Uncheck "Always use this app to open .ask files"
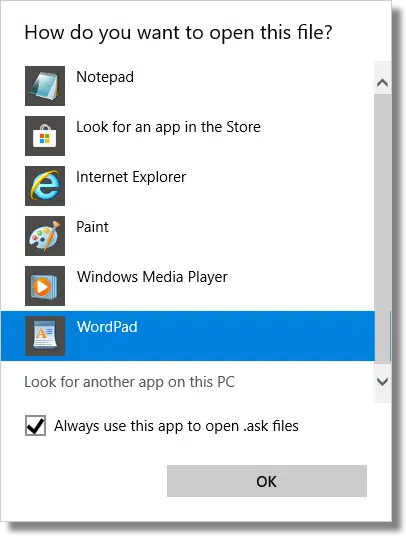 [36, 426]
